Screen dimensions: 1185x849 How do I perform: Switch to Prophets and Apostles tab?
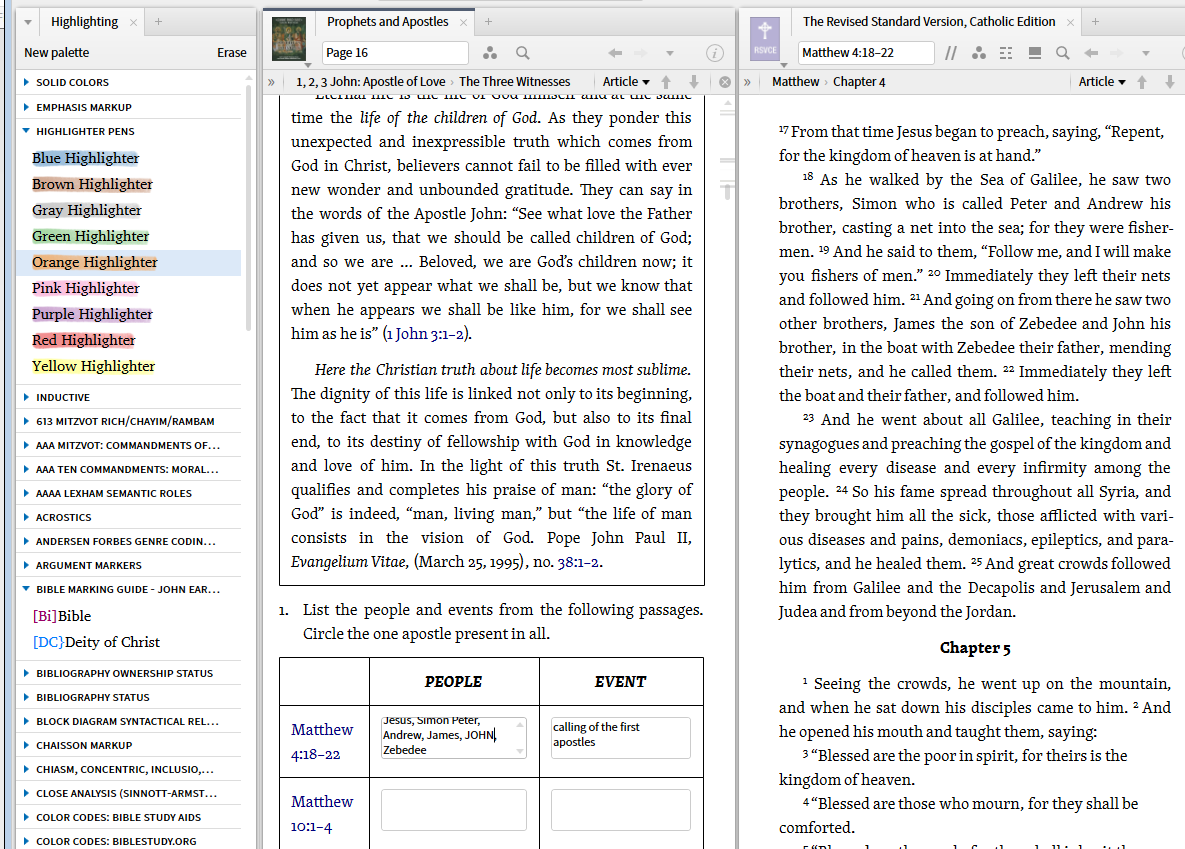(x=387, y=22)
